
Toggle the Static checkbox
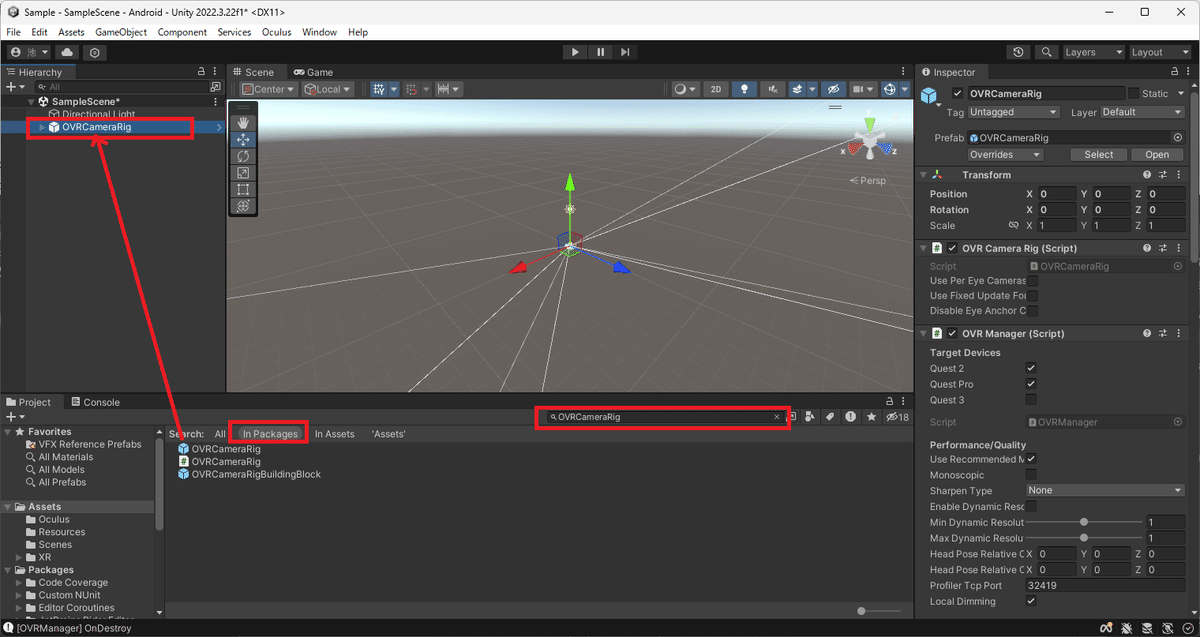(x=1133, y=93)
